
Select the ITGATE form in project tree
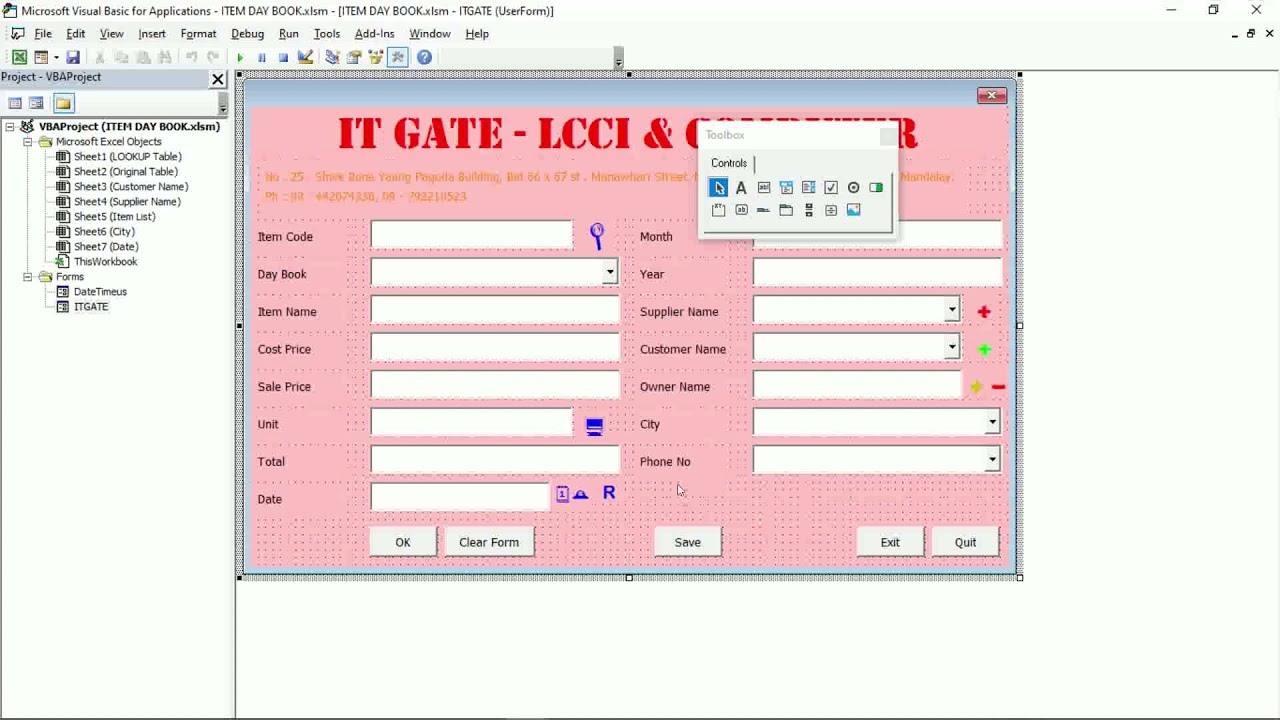[x=91, y=307]
